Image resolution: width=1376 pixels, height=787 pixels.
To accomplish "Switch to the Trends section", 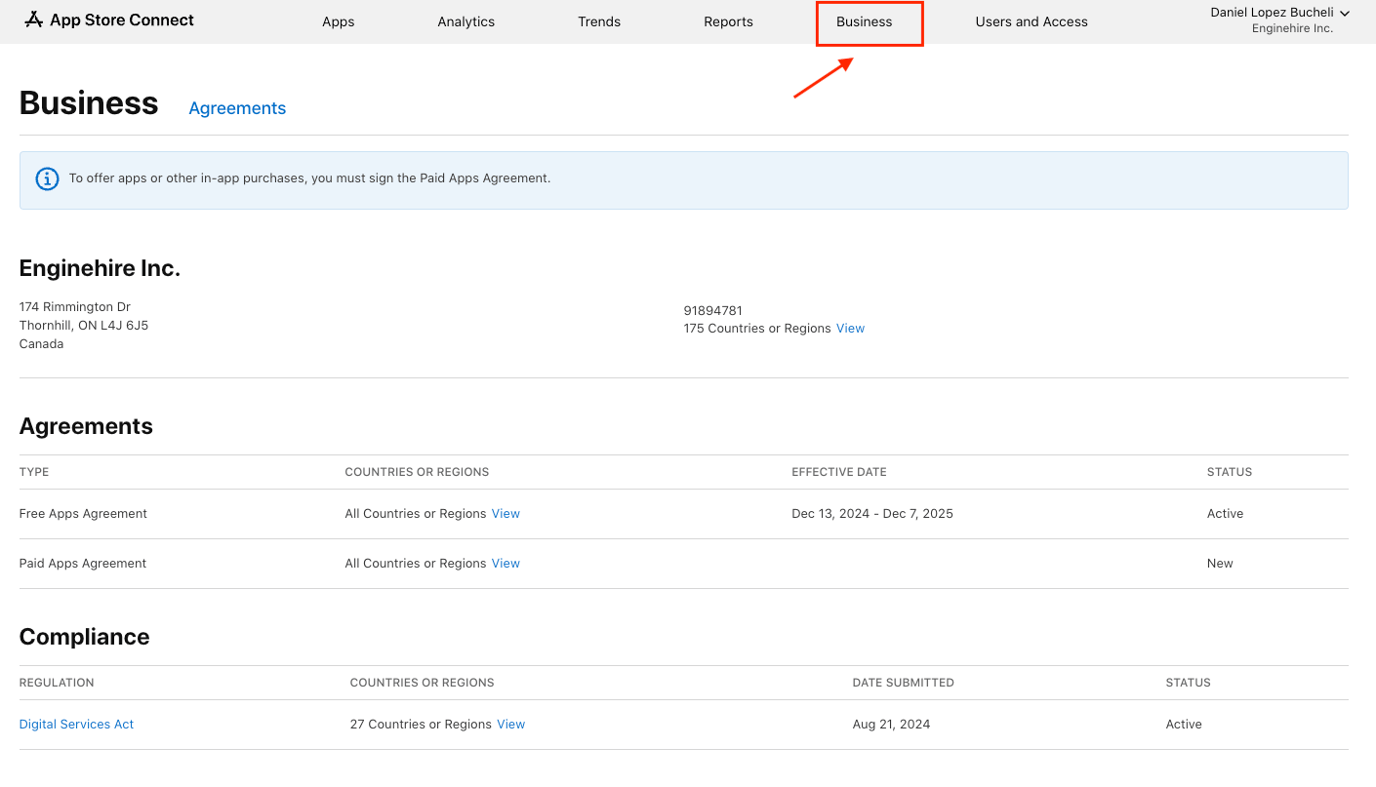I will pos(599,21).
